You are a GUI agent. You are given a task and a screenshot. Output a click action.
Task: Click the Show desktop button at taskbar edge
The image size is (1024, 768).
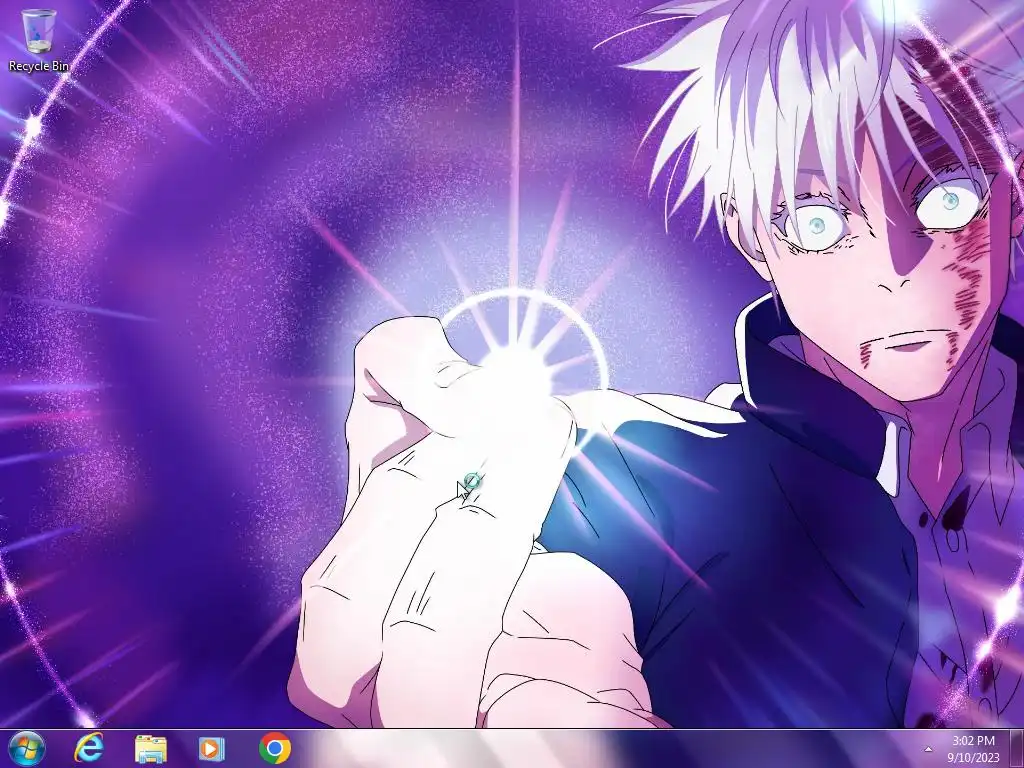[x=1016, y=748]
